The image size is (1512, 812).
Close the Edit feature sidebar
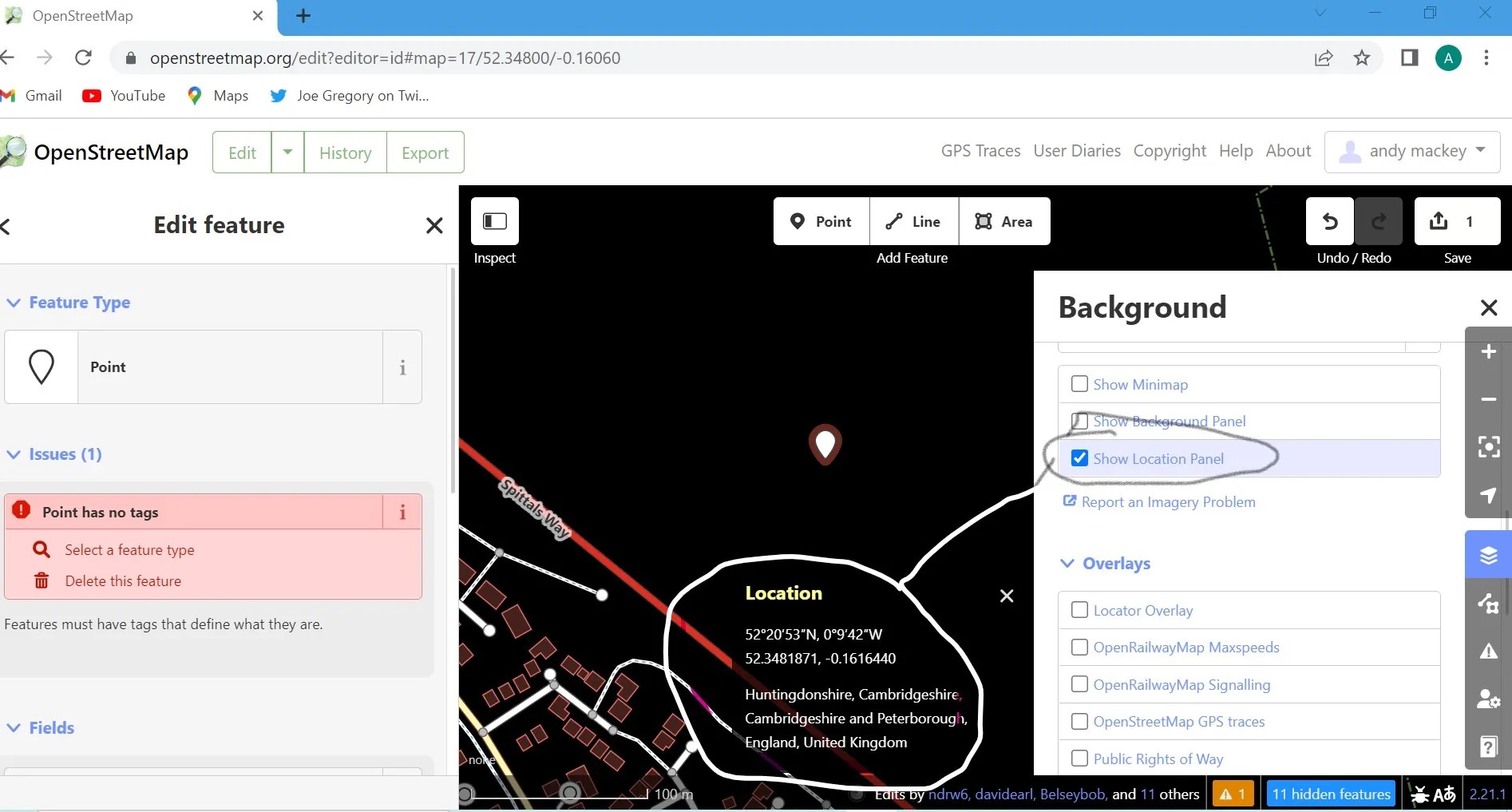[x=434, y=226]
